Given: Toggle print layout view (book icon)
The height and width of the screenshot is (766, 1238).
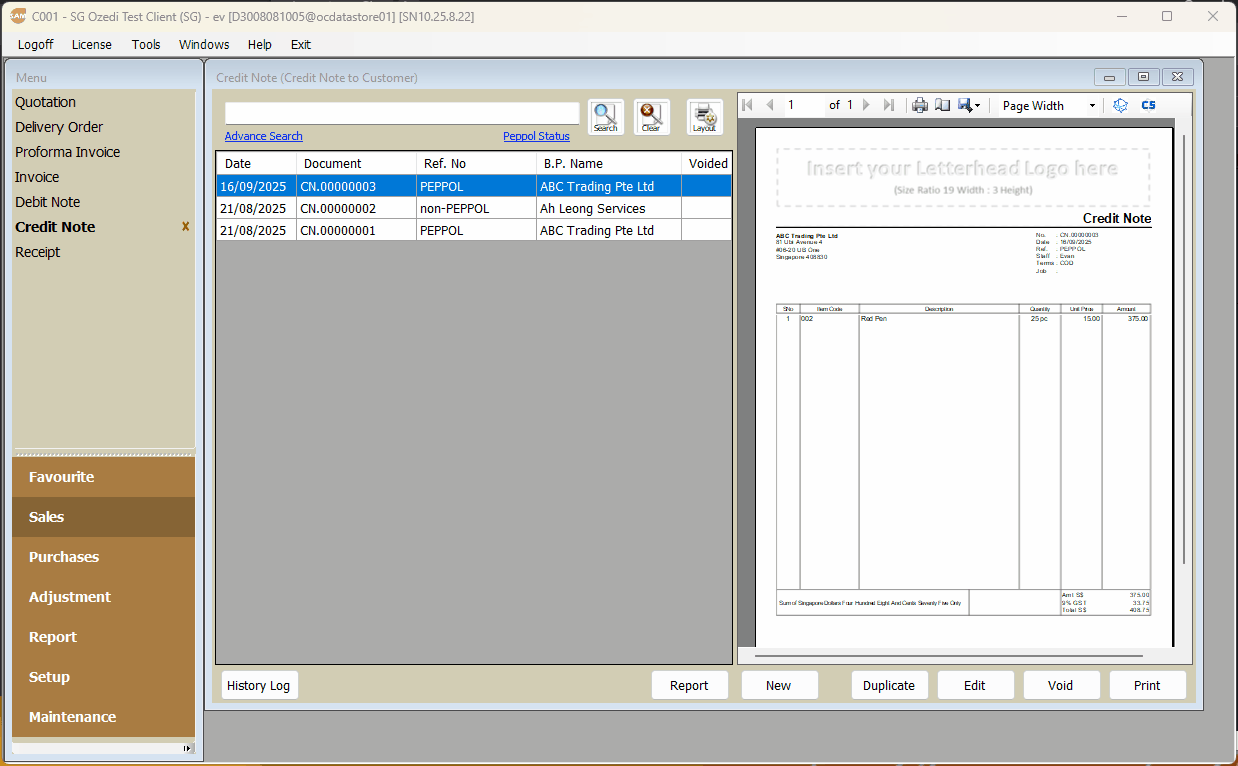Looking at the screenshot, I should (942, 105).
